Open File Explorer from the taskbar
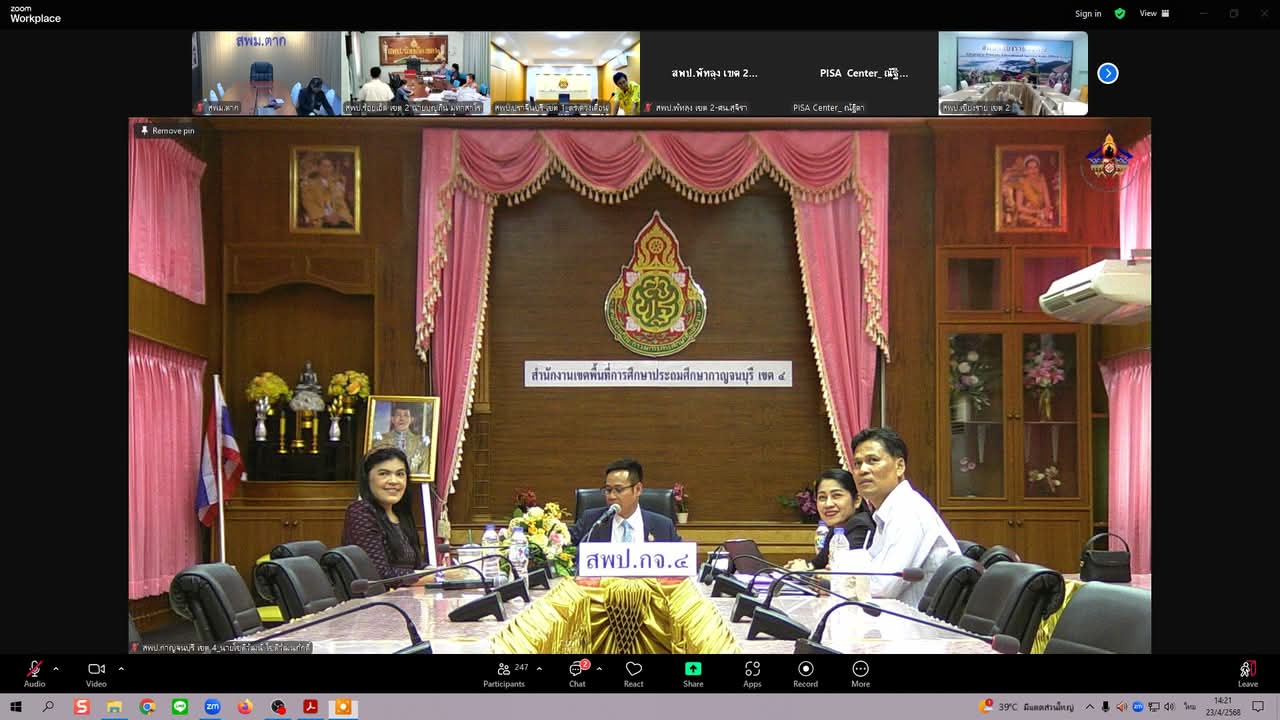Screen dimensions: 1280x720 point(114,707)
